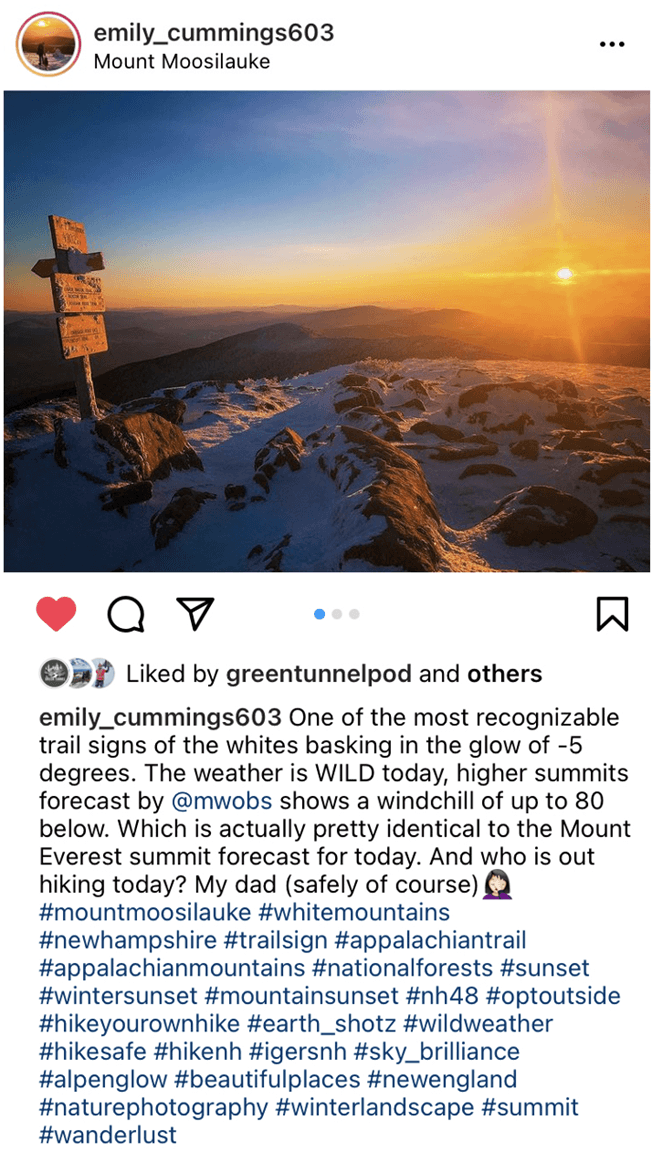
Task: Tap the liker avatars cluster
Action: click(x=77, y=673)
